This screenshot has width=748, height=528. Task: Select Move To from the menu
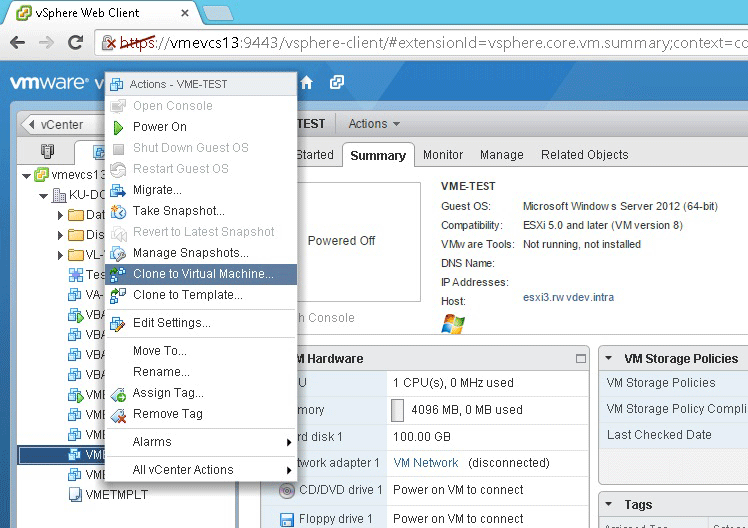tap(201, 351)
